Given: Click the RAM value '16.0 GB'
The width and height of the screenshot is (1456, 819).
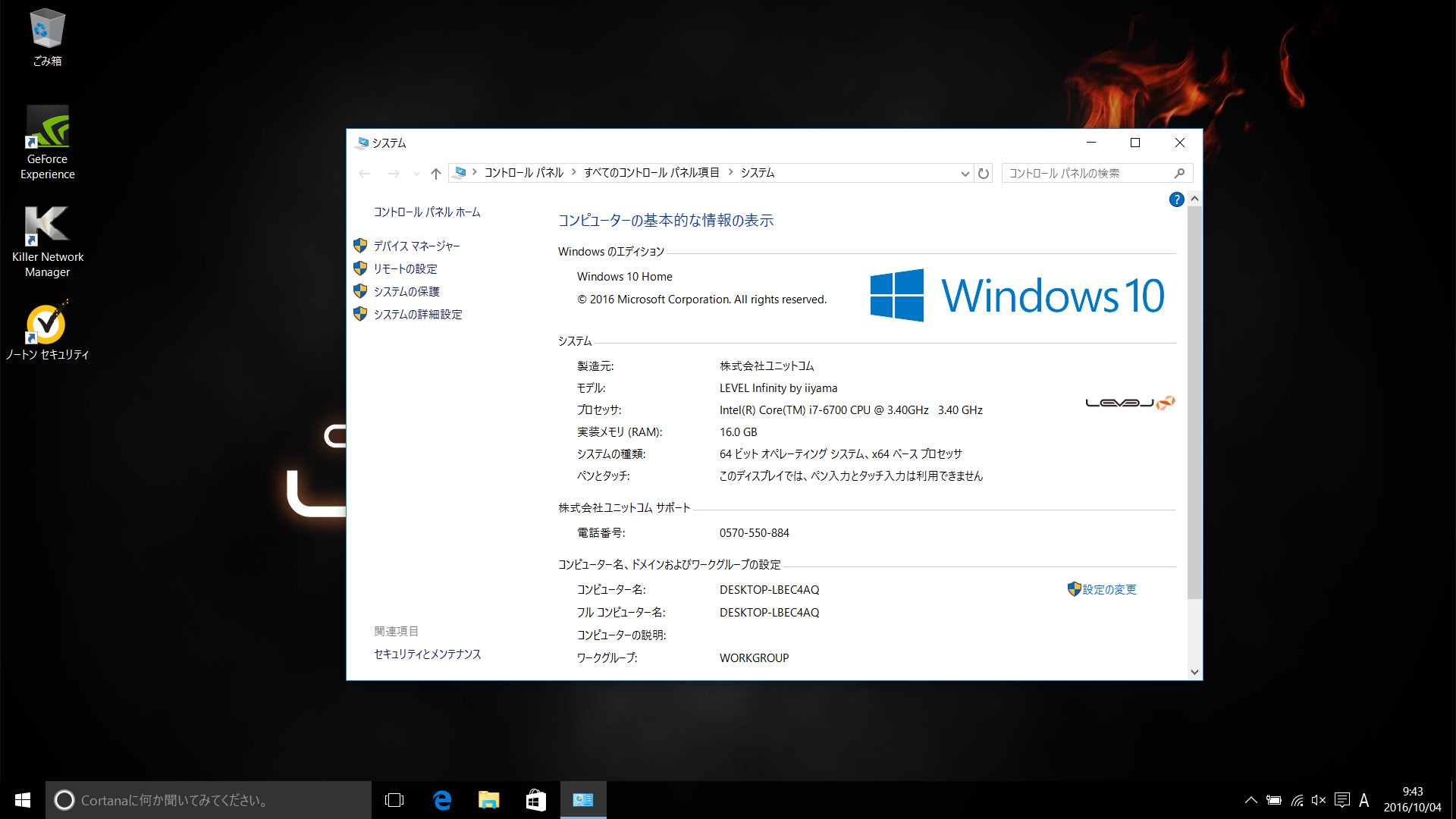Looking at the screenshot, I should point(738,432).
